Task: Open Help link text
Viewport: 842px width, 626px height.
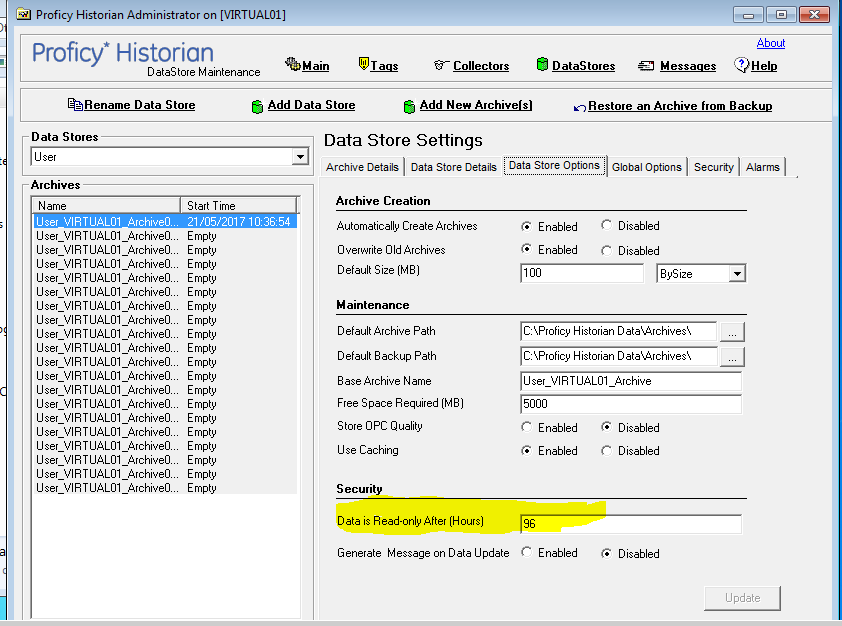Action: pos(764,66)
